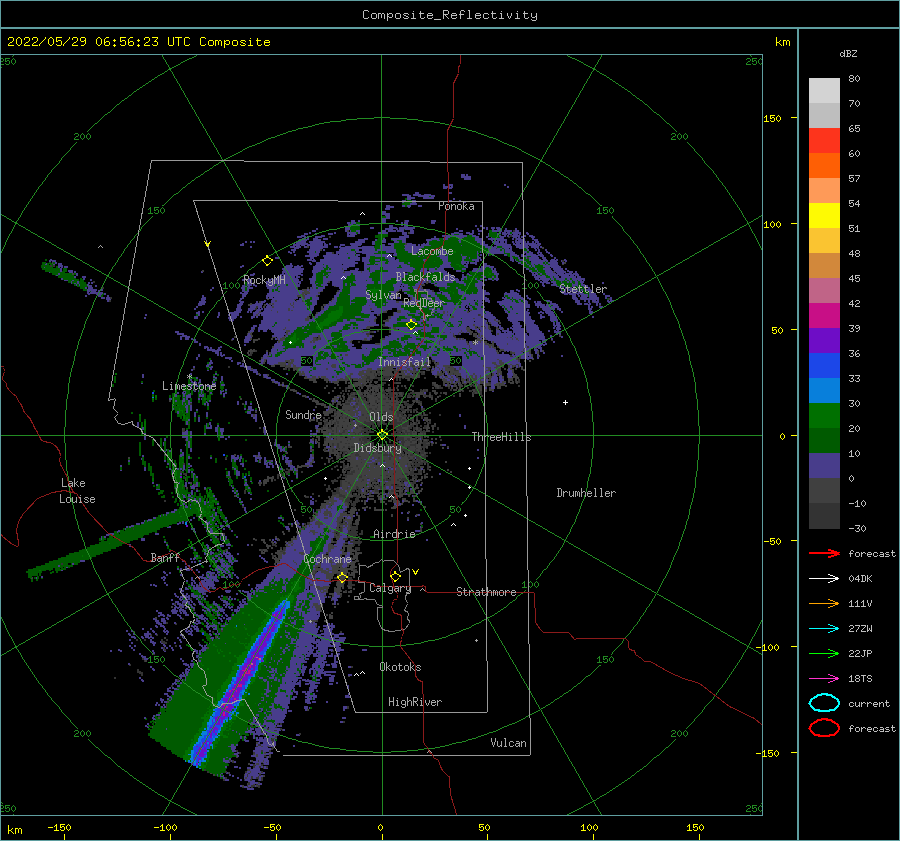Click the yellow km unit label at top right
Image resolution: width=900 pixels, height=841 pixels.
tap(782, 42)
